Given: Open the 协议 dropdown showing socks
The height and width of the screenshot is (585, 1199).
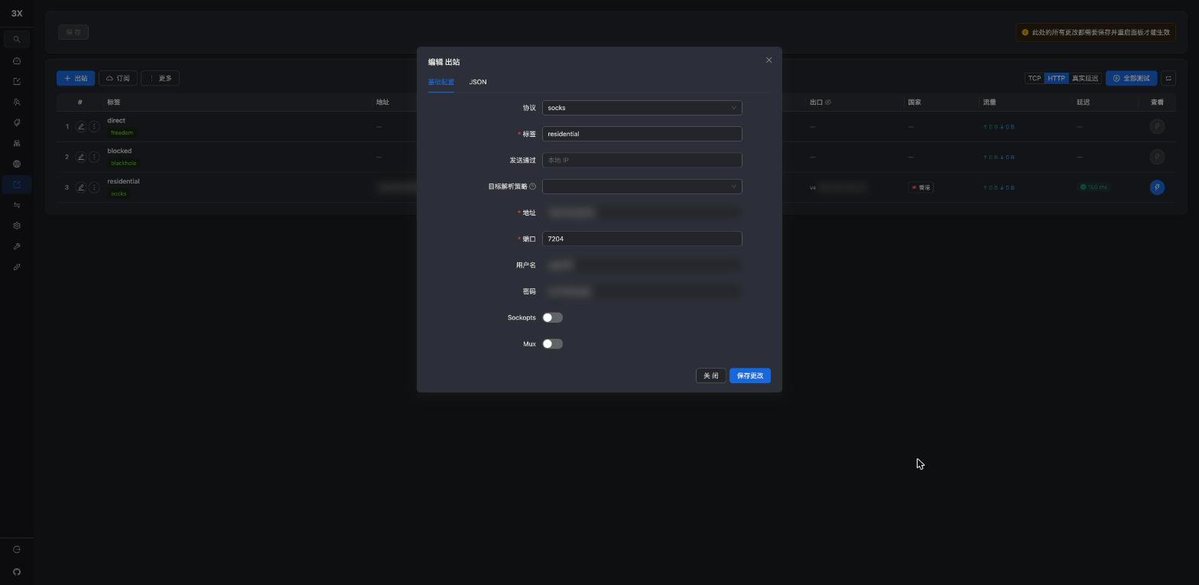Looking at the screenshot, I should click(x=642, y=108).
